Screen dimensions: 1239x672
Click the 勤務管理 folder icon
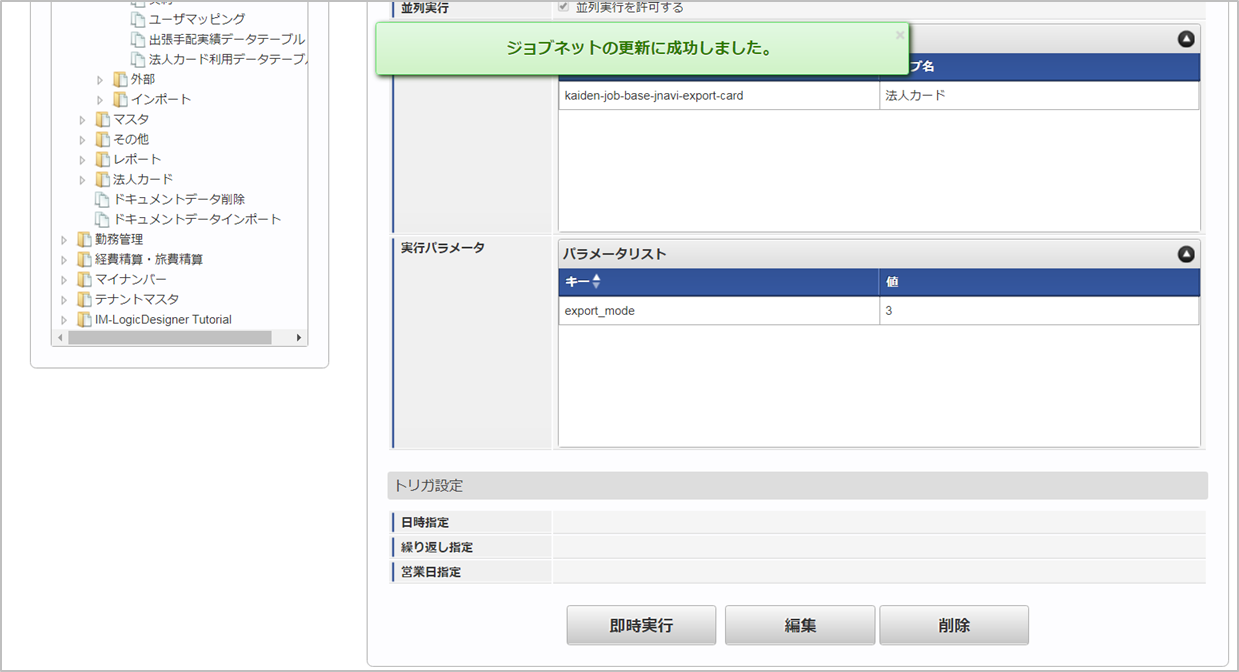coord(84,239)
